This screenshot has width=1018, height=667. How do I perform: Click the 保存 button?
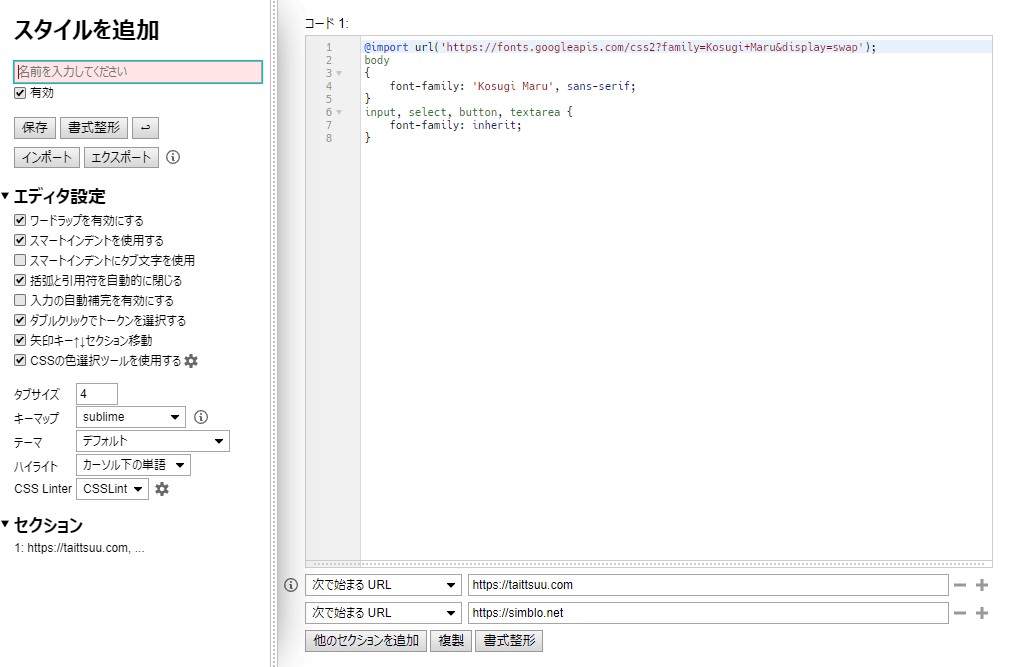click(35, 127)
